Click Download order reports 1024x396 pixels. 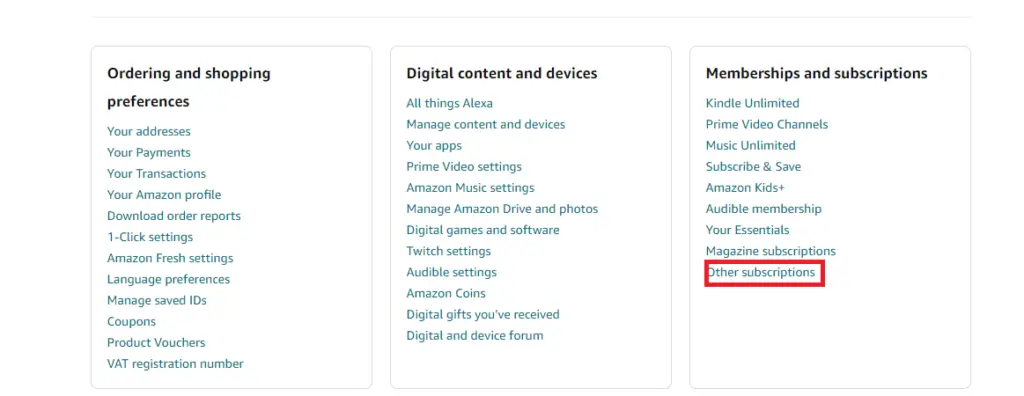174,216
